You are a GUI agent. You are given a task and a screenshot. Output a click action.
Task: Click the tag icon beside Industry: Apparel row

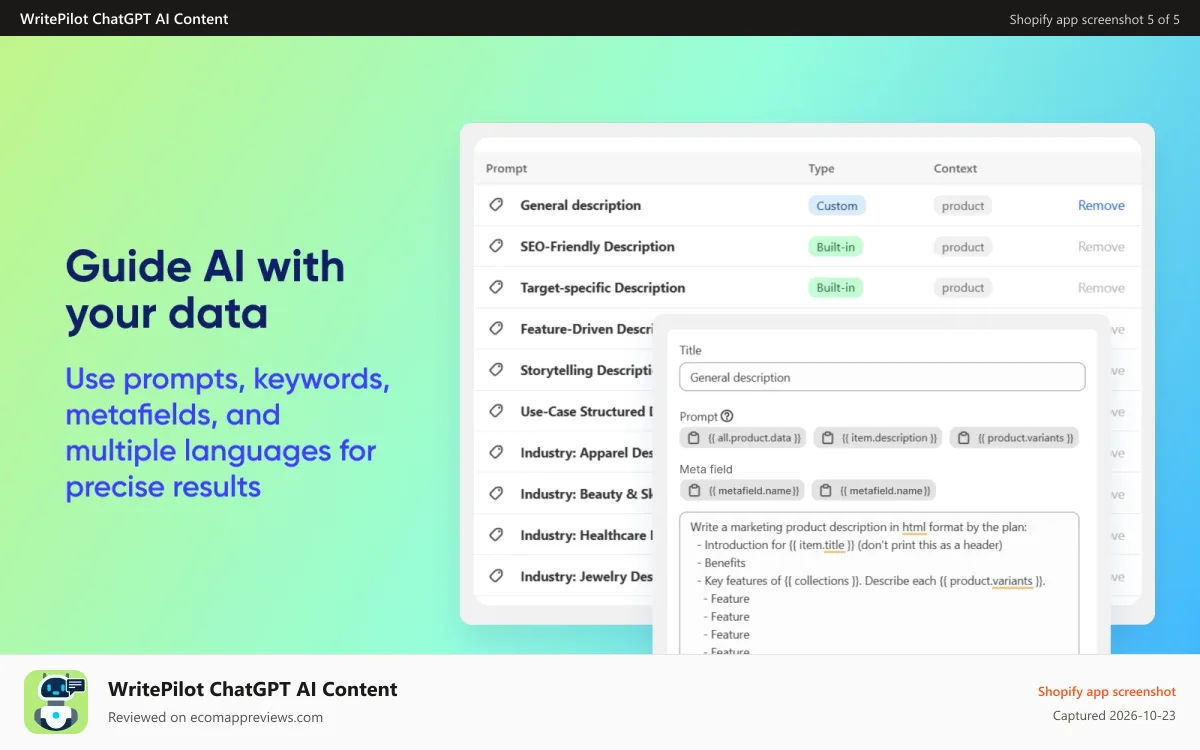[496, 452]
